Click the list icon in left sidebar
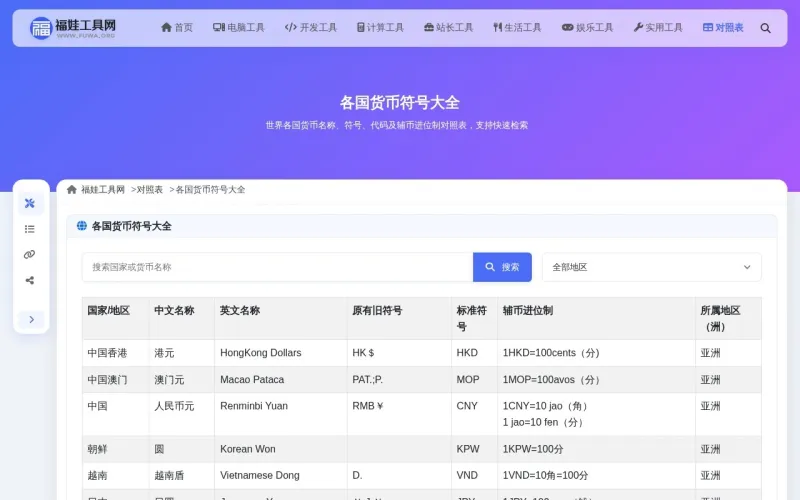Image resolution: width=800 pixels, height=500 pixels. tap(30, 229)
